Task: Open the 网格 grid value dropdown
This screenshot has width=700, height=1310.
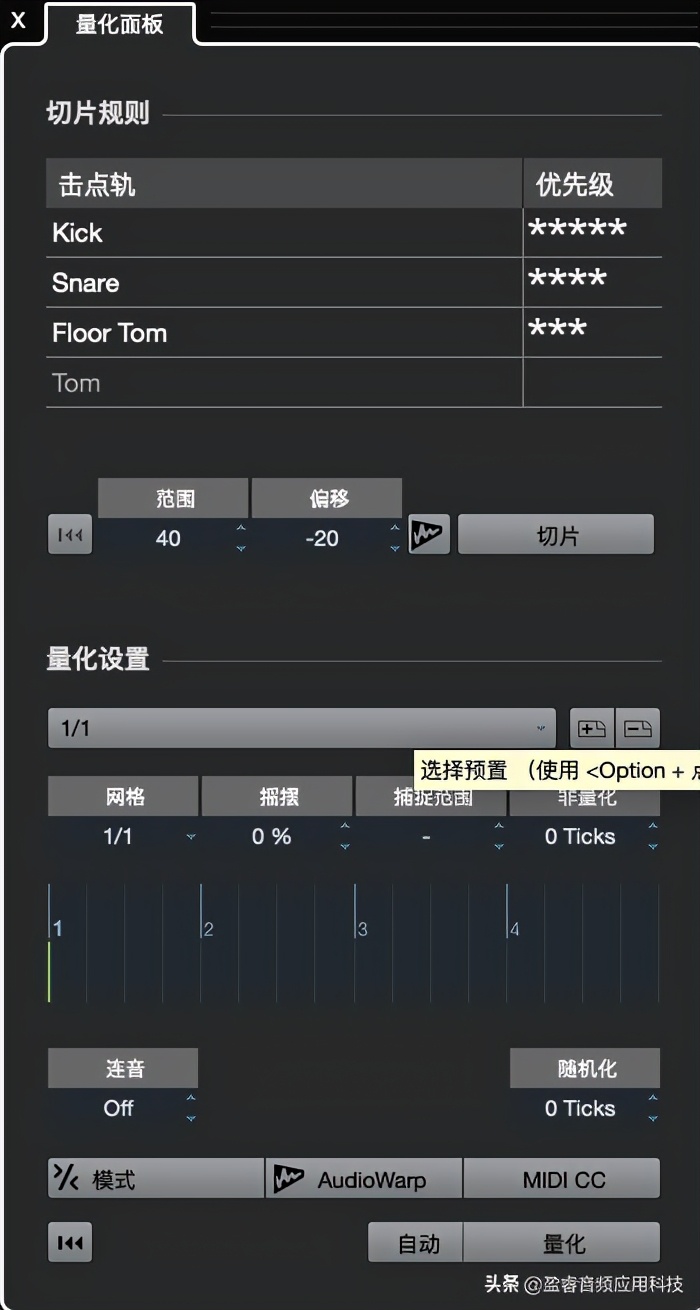Action: pyautogui.click(x=190, y=837)
